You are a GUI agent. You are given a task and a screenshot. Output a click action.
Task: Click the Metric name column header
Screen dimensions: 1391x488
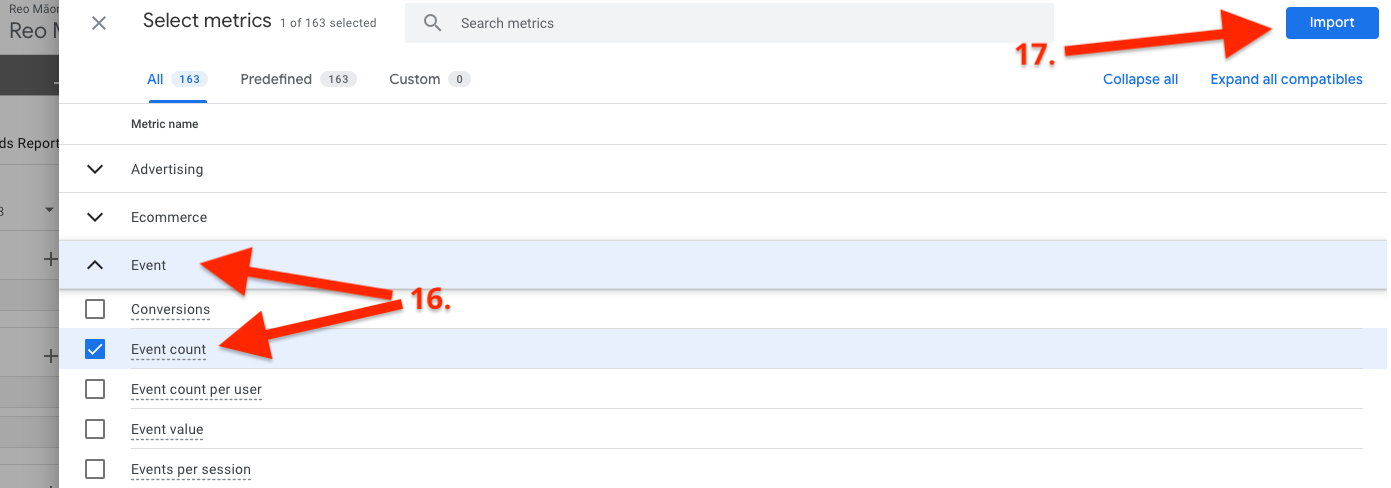164,124
